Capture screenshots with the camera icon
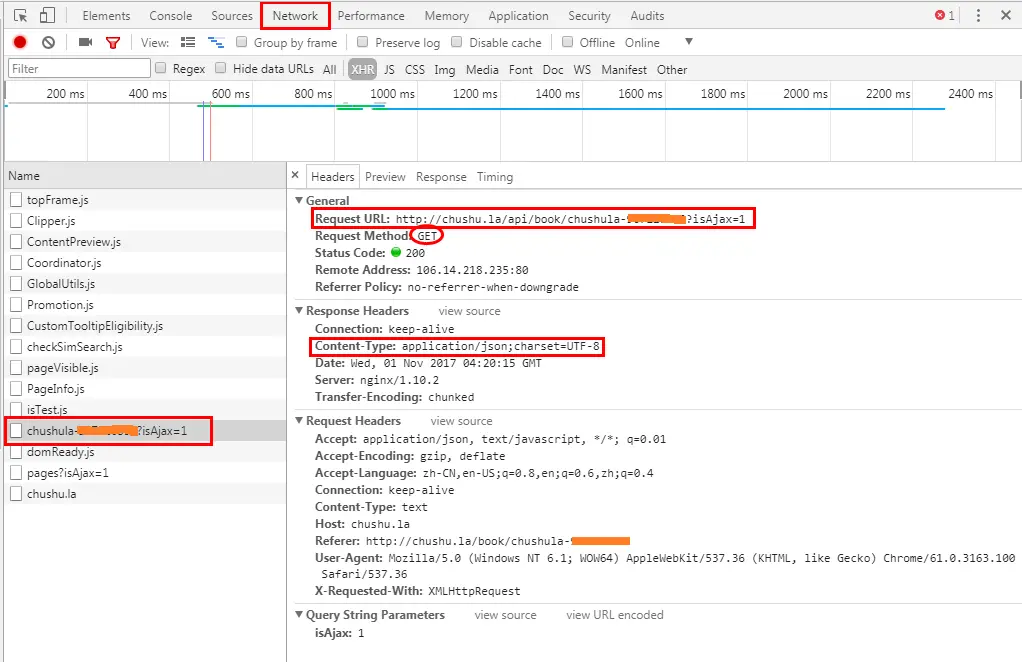This screenshot has height=662, width=1022. [85, 42]
